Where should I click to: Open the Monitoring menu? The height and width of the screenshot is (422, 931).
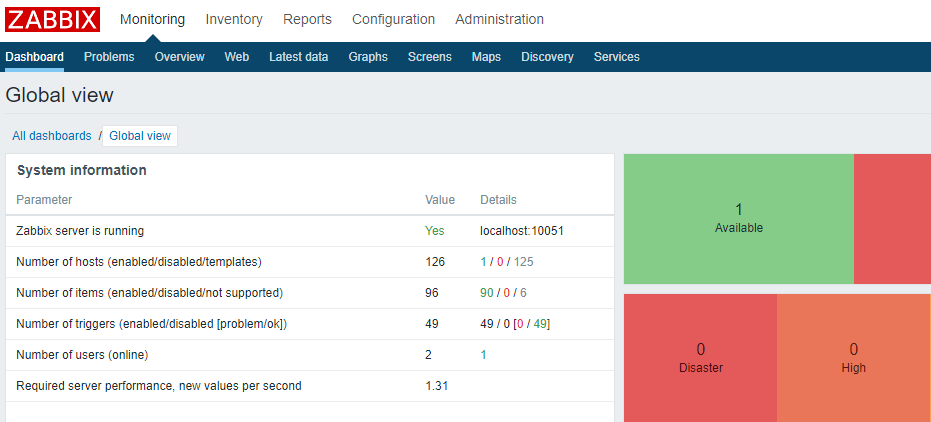pos(152,19)
